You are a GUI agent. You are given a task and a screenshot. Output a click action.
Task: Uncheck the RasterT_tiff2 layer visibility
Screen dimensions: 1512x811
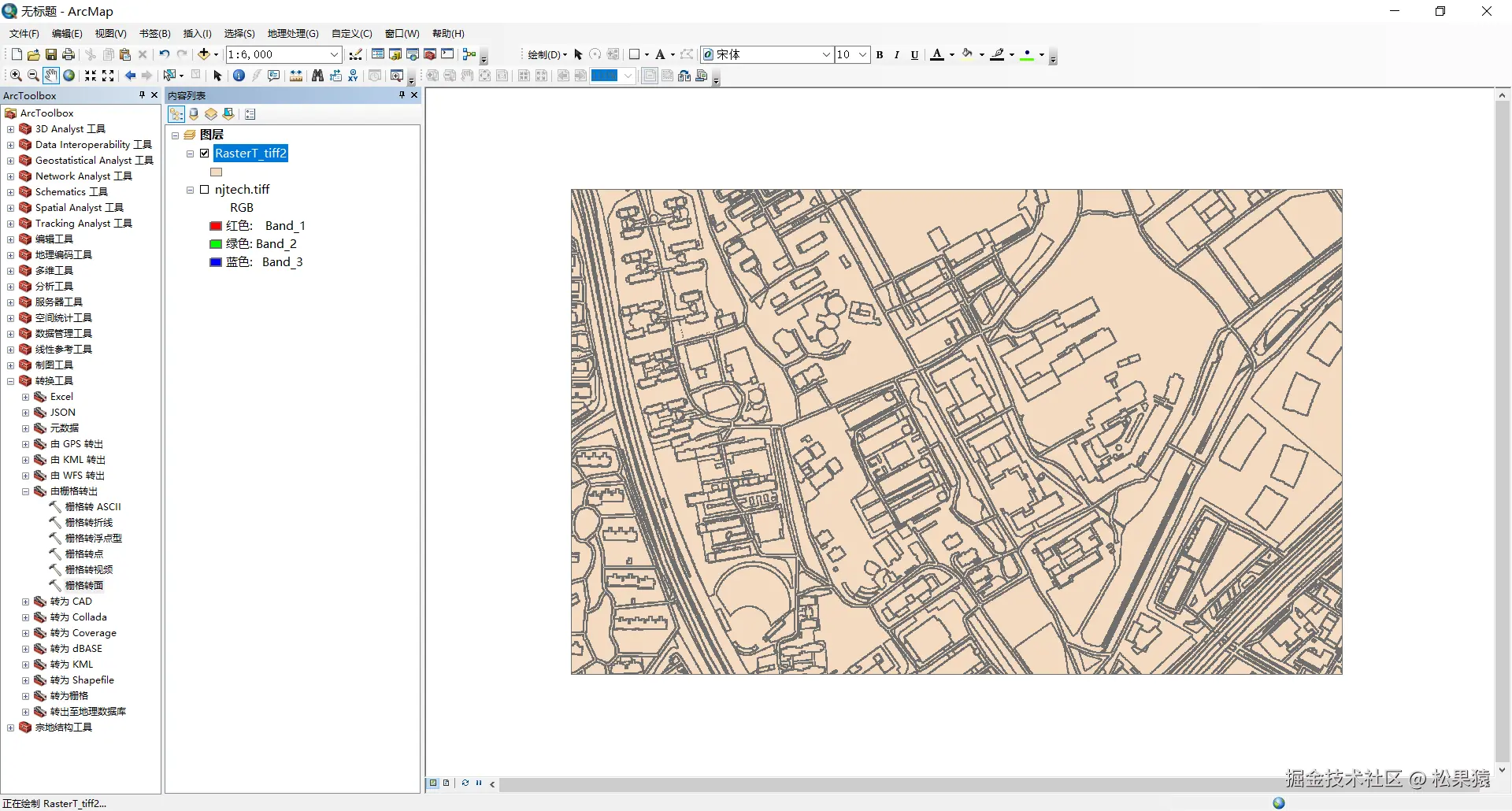205,154
